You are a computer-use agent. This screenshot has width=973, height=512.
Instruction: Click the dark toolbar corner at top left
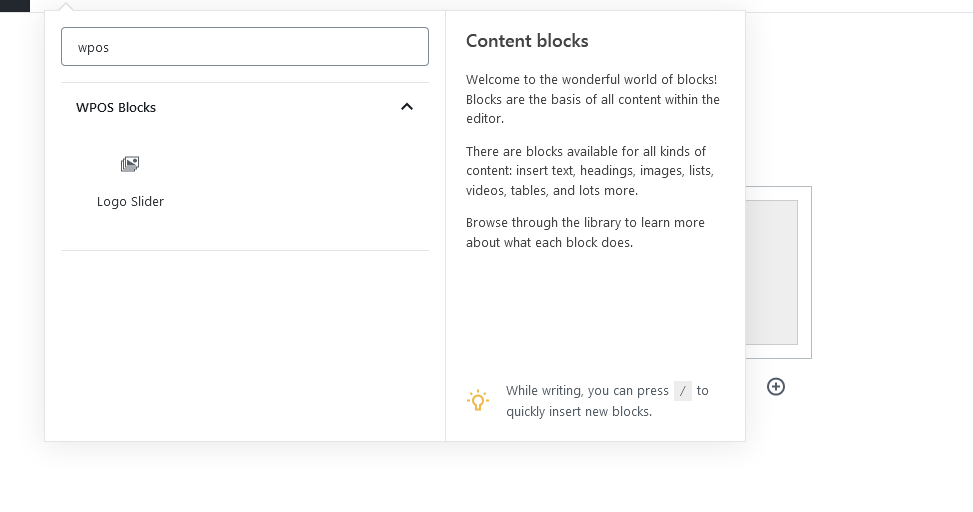tap(14, 5)
